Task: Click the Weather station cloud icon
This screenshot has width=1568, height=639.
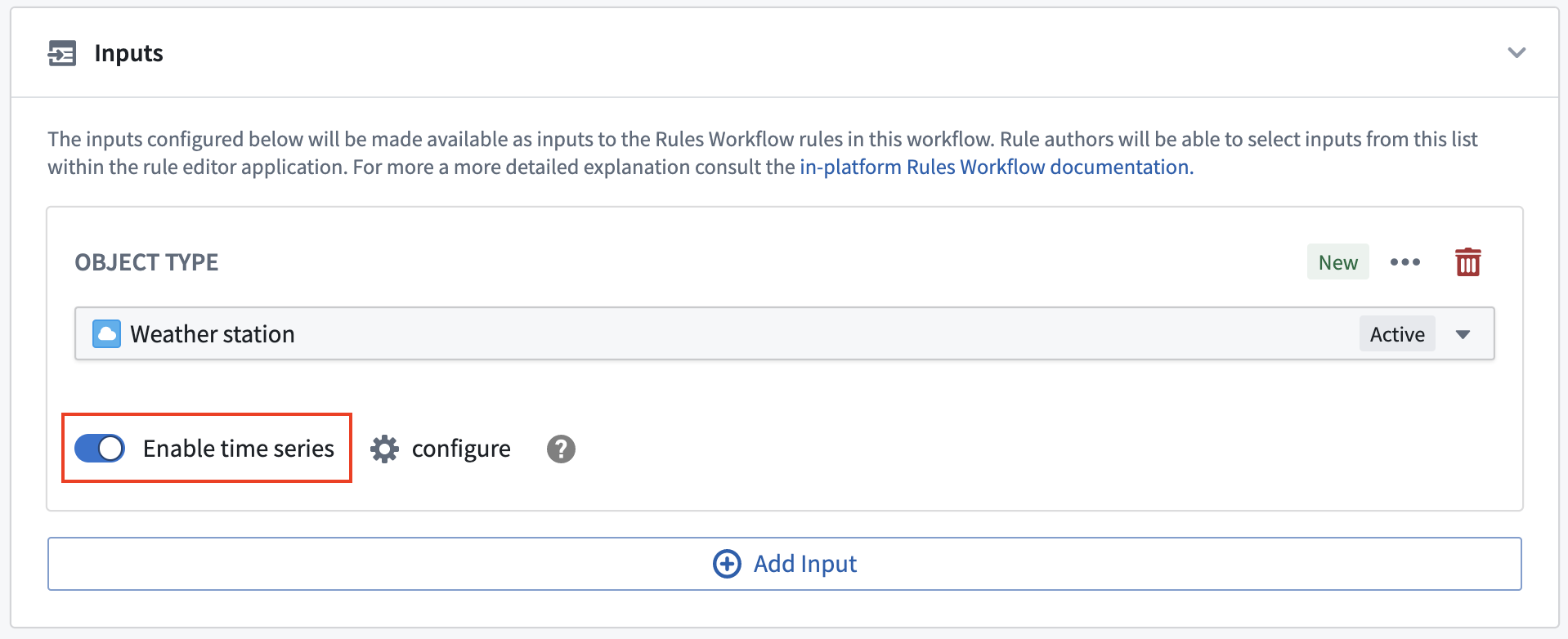Action: coord(106,333)
